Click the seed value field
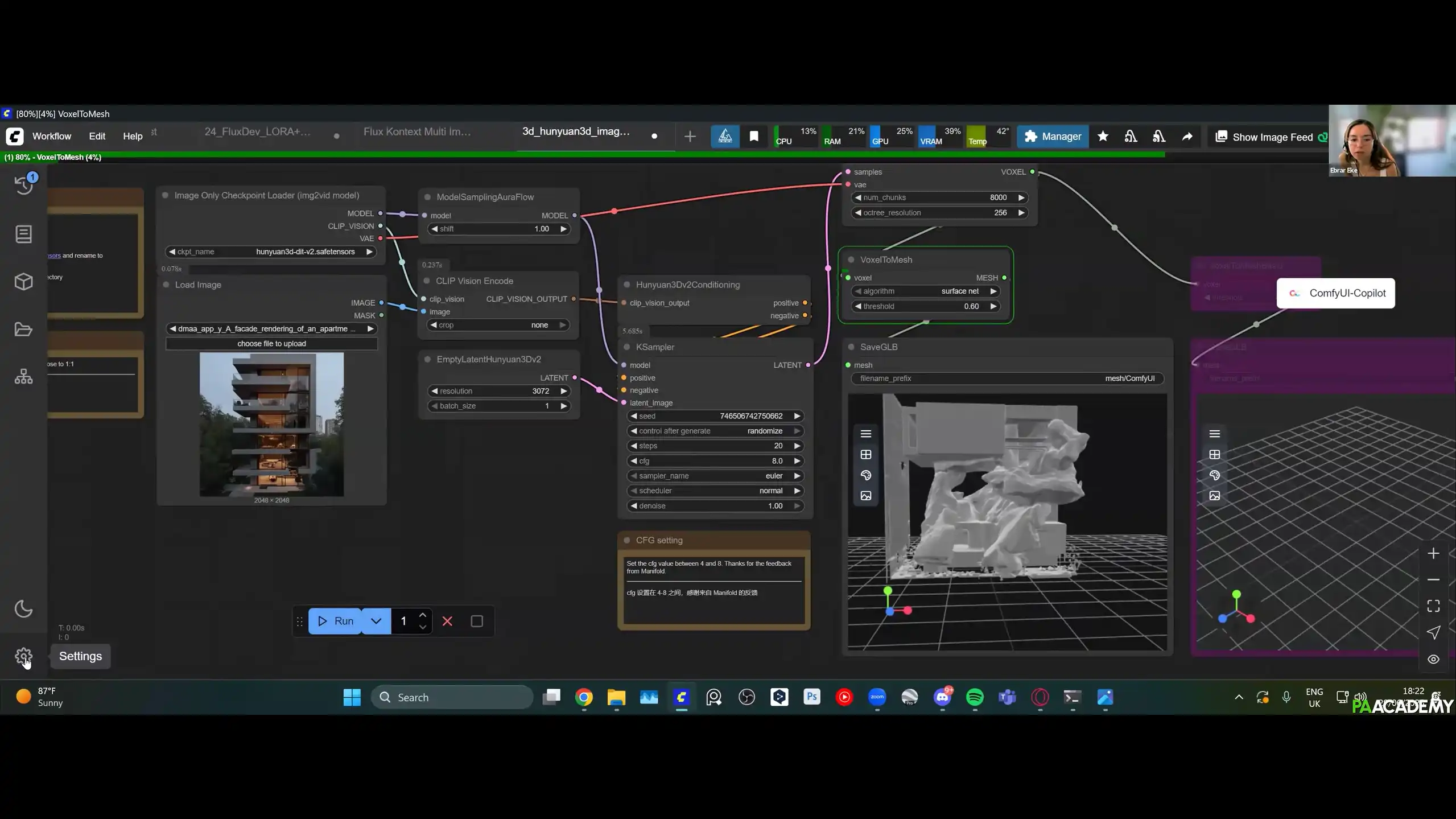 pyautogui.click(x=715, y=416)
